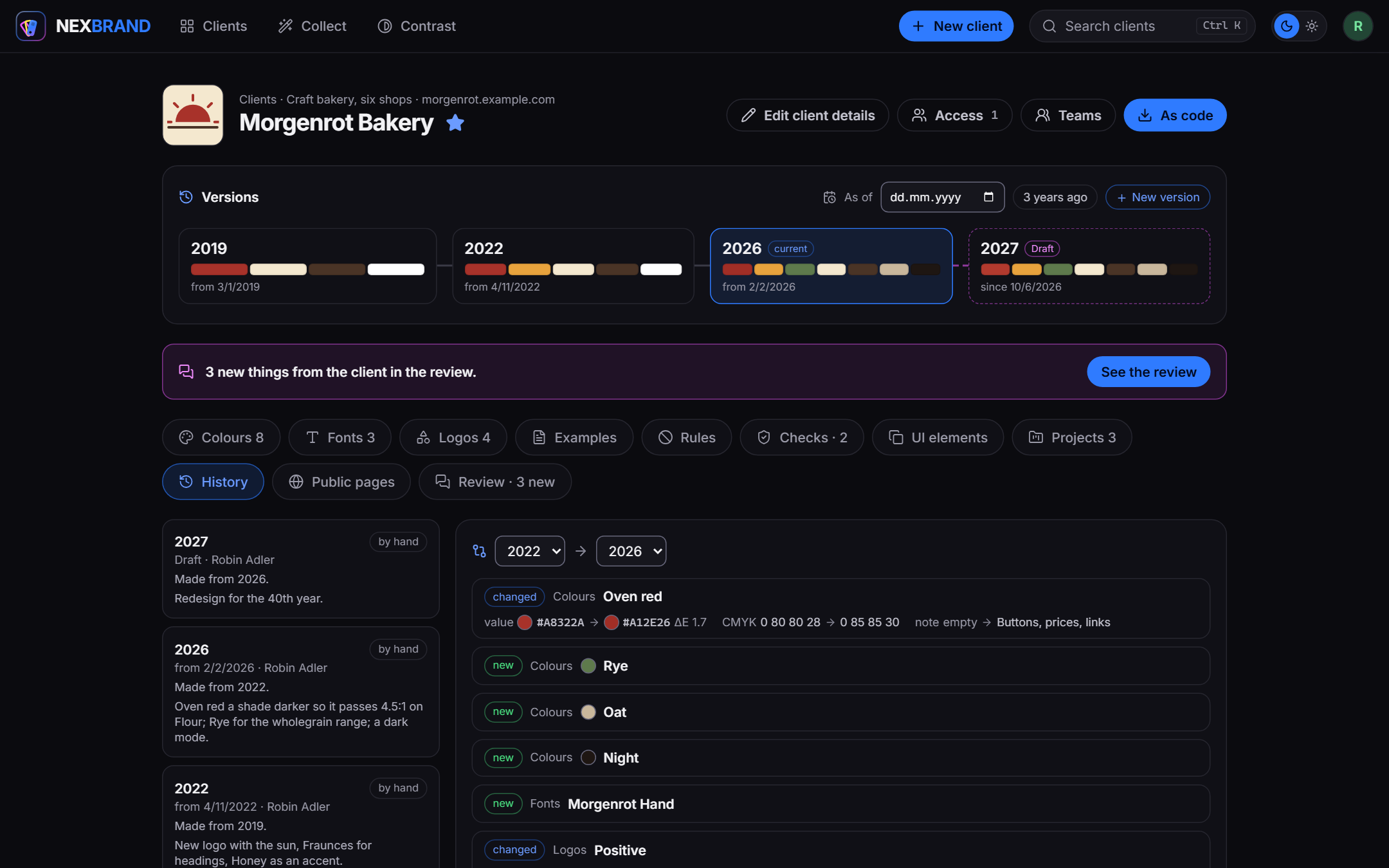Screen dimensions: 1389x868
Task: Select the Checks · 2 tab
Action: pyautogui.click(x=802, y=437)
